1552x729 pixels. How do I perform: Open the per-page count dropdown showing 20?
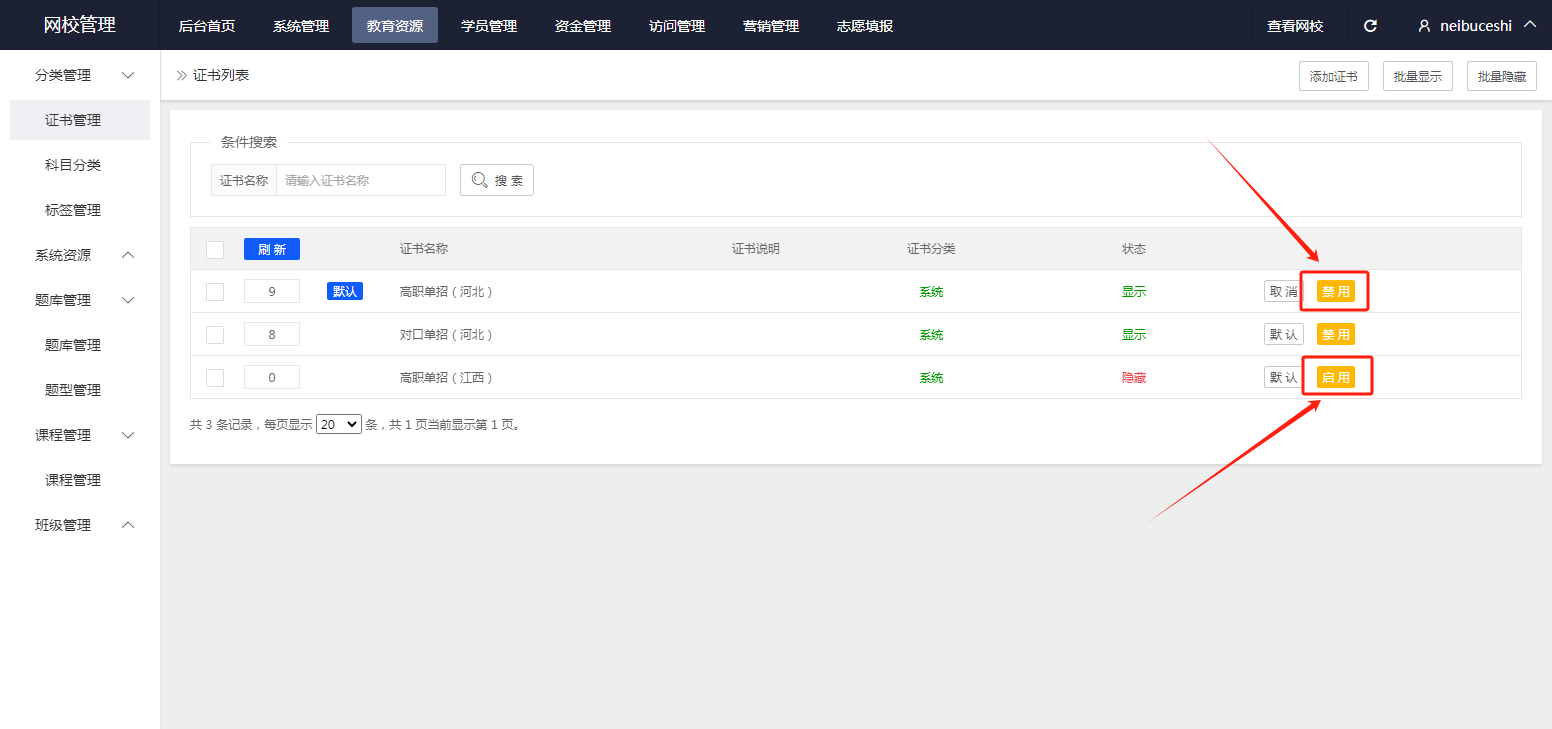coord(338,424)
